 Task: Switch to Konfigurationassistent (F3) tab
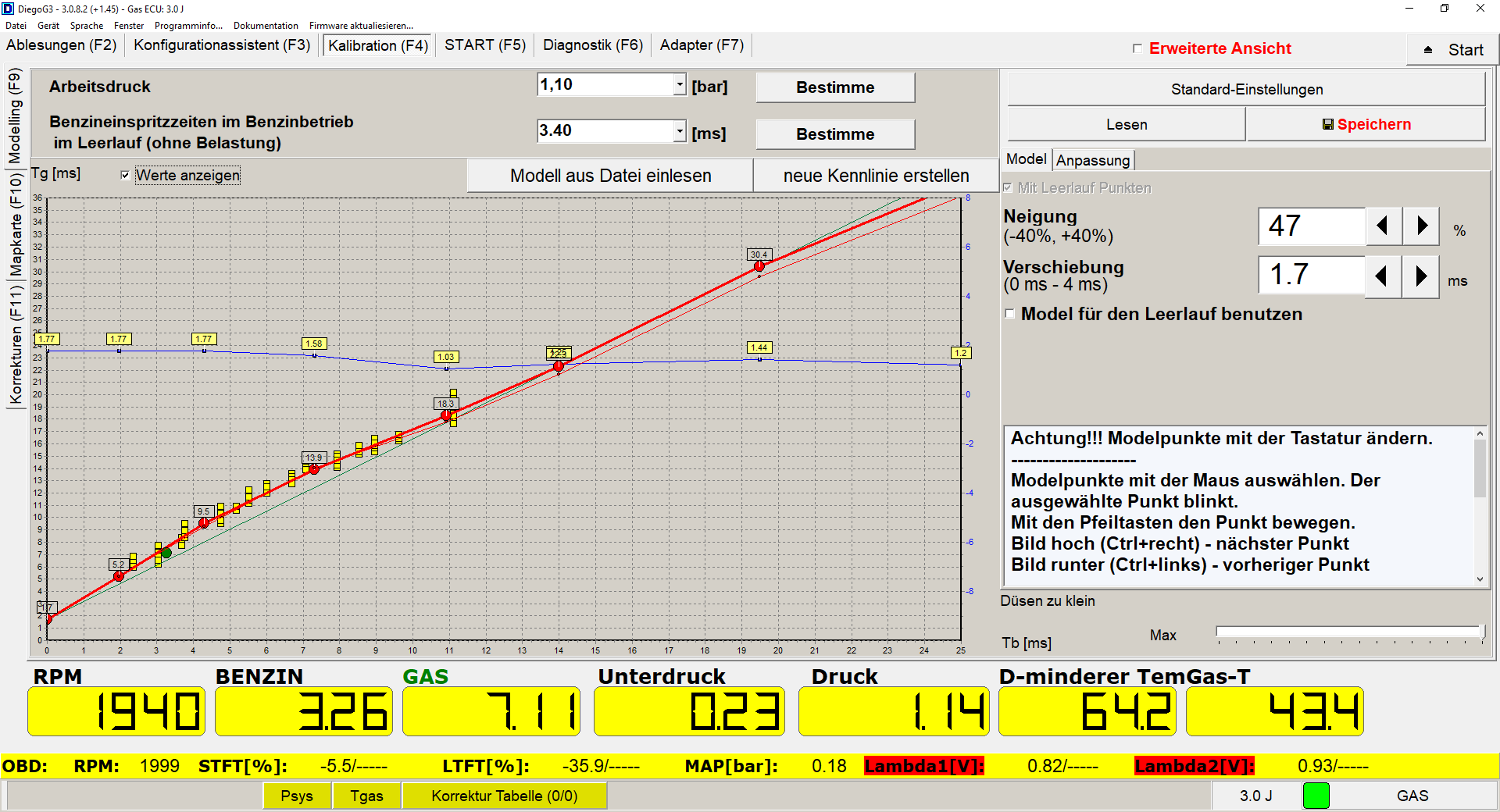222,45
